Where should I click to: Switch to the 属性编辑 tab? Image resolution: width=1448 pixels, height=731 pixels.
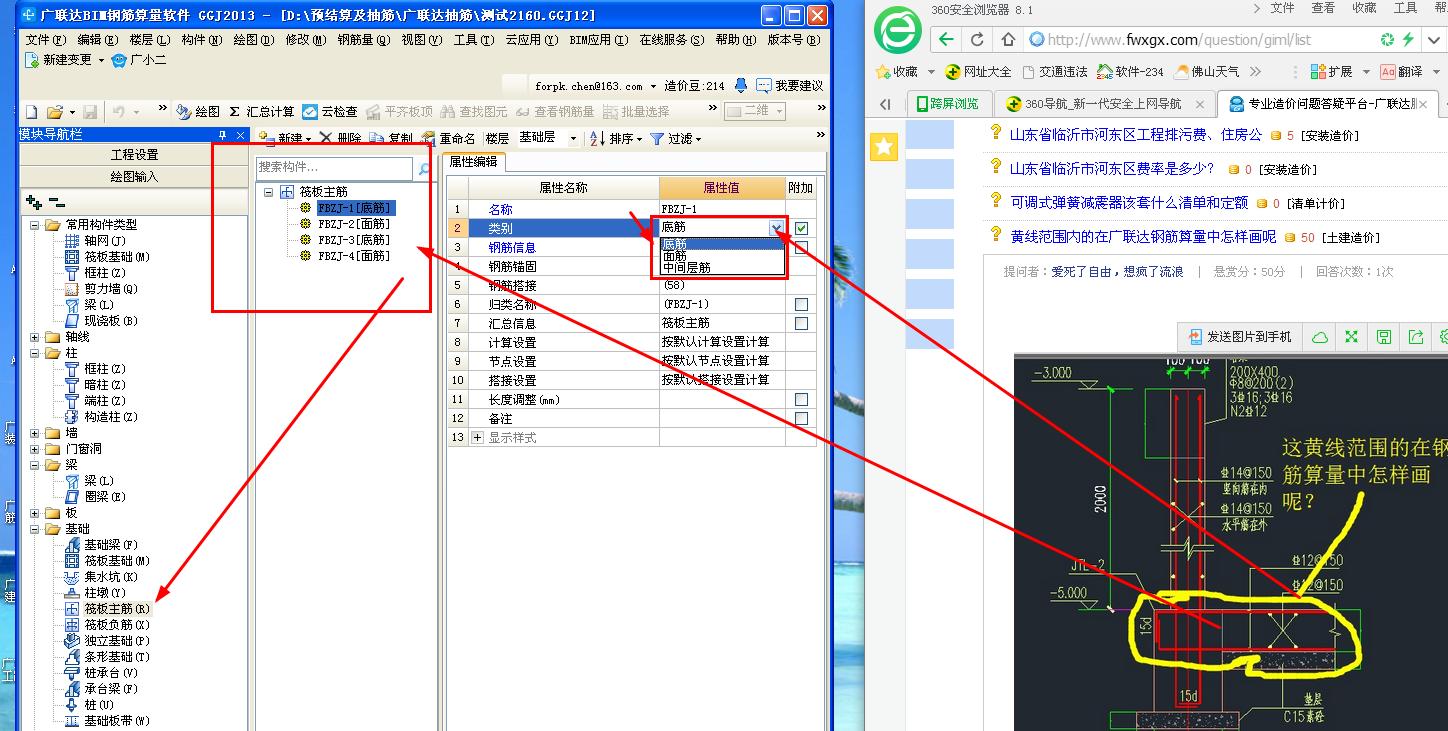click(473, 161)
